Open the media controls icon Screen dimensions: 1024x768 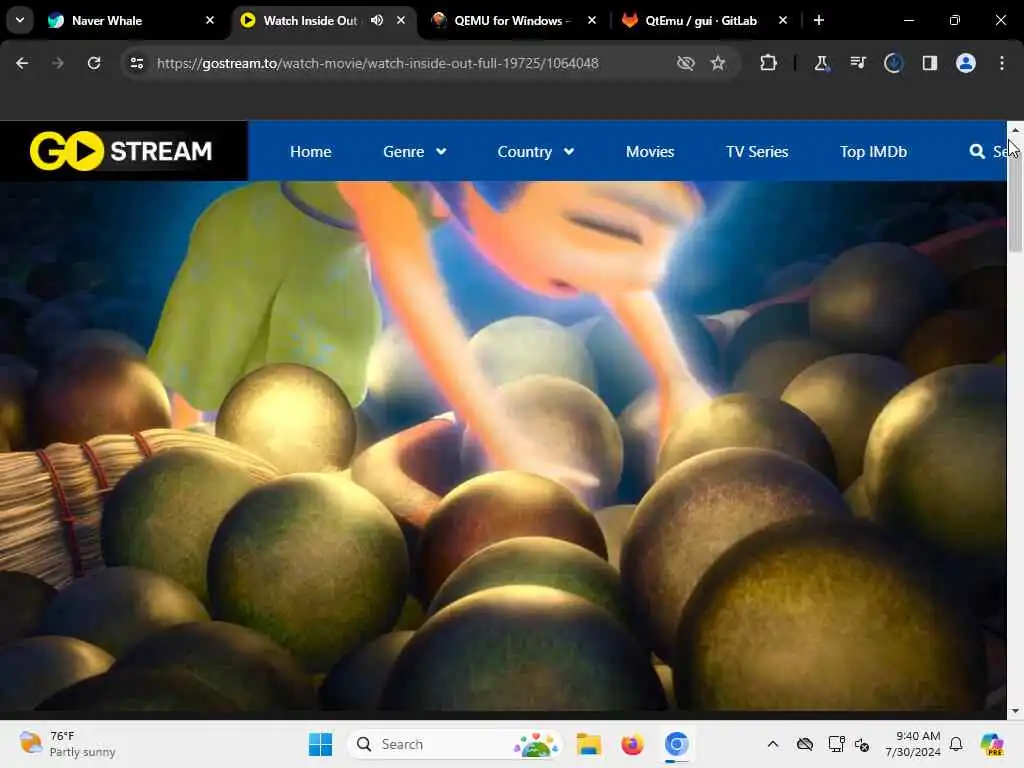[x=857, y=63]
